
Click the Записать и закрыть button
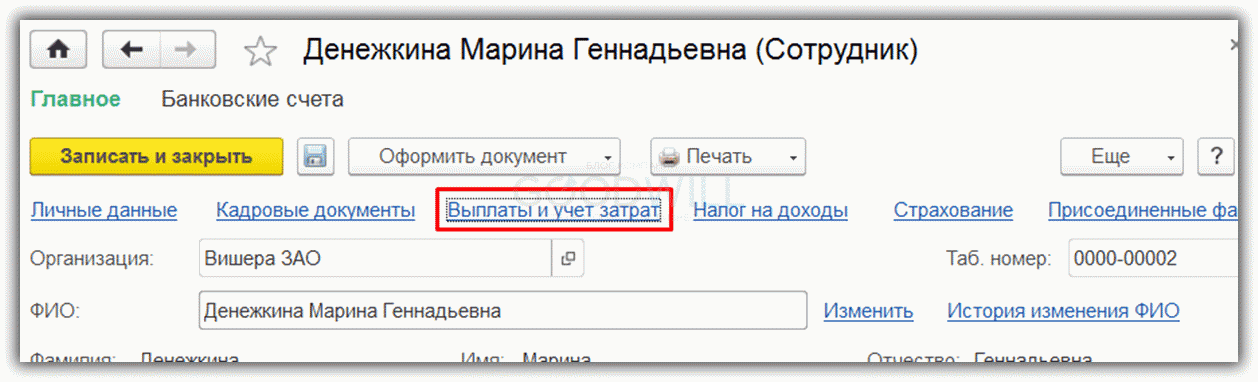coord(157,157)
